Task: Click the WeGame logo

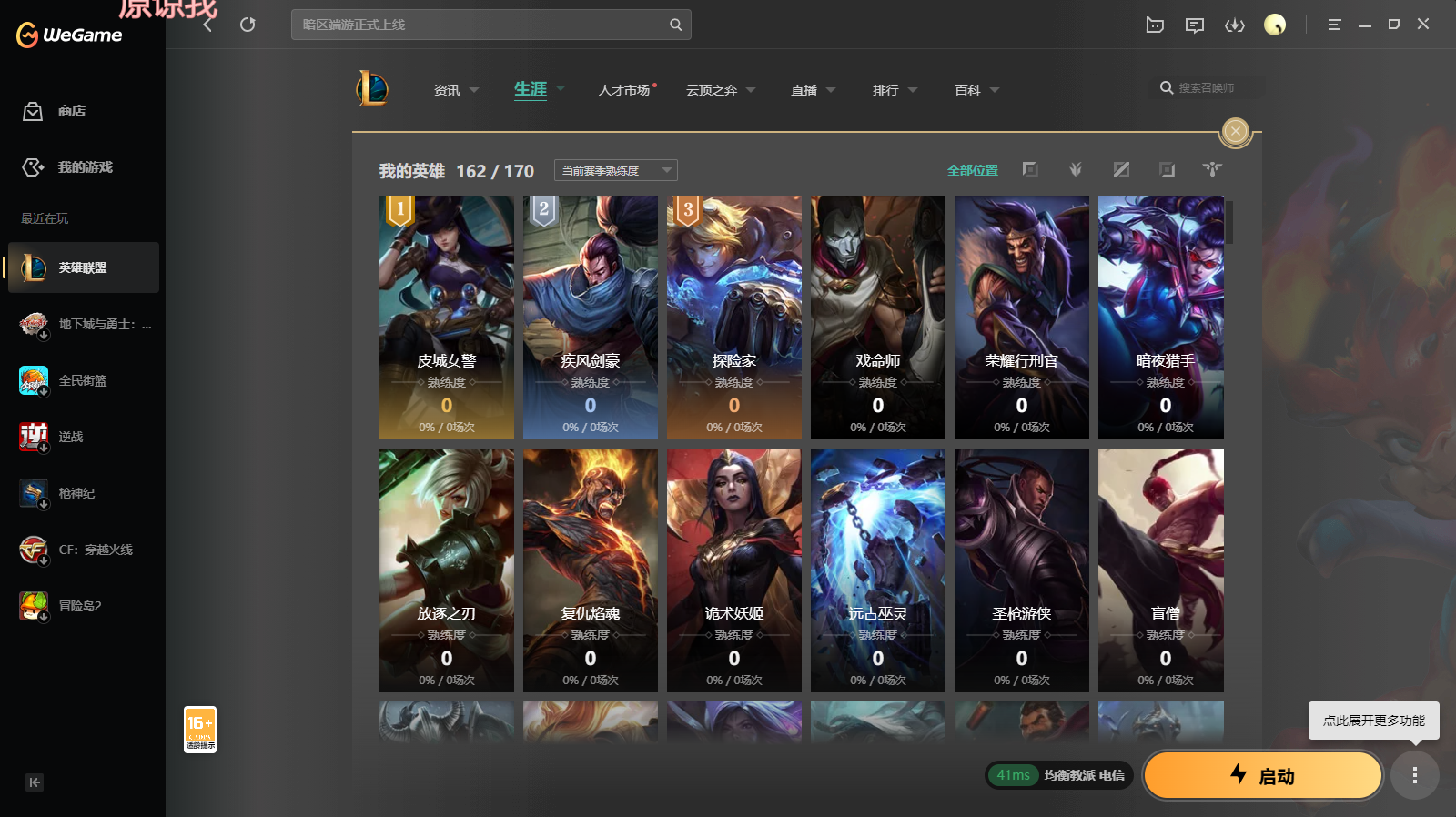Action: point(69,35)
